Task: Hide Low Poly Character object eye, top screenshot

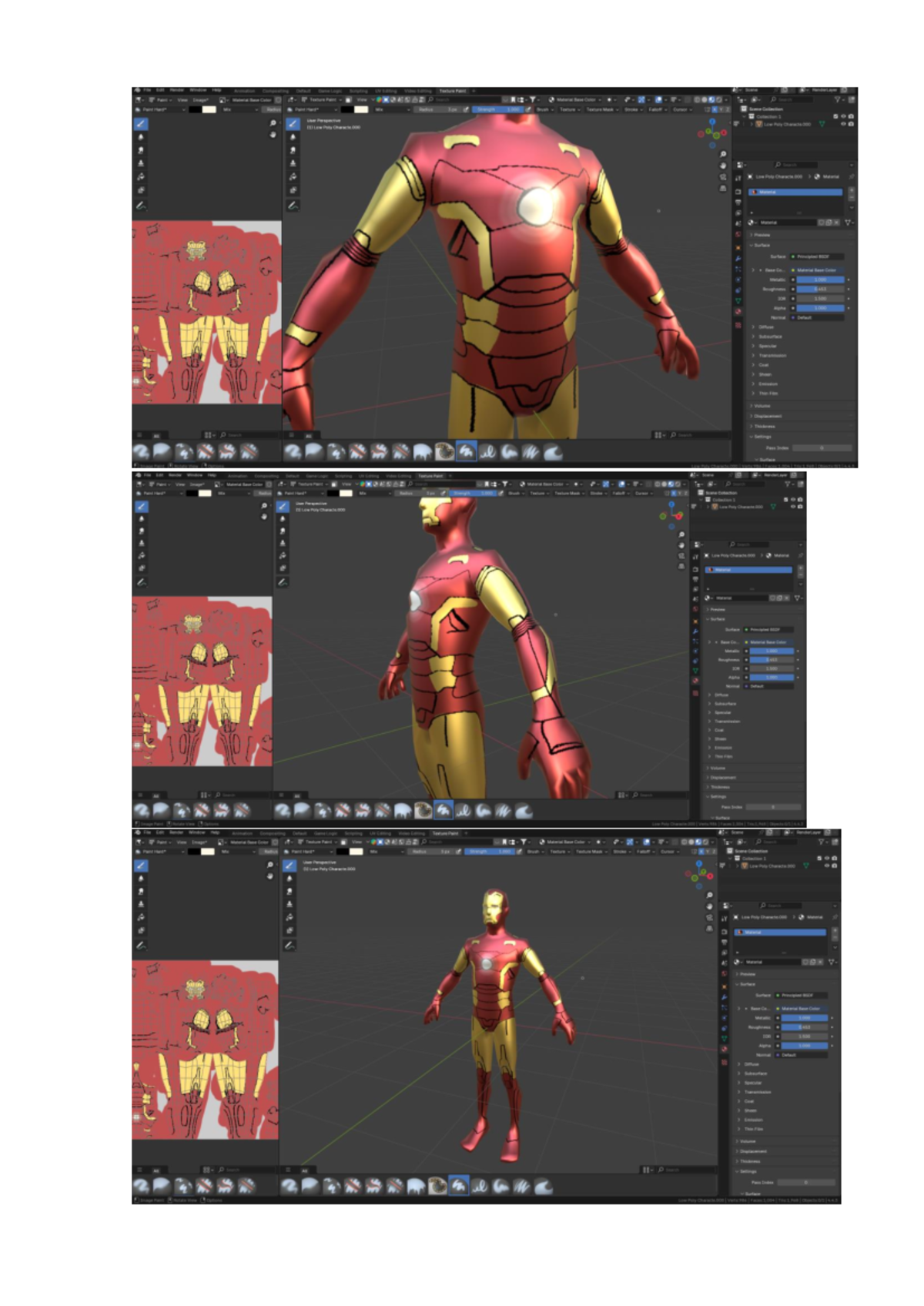Action: click(843, 124)
